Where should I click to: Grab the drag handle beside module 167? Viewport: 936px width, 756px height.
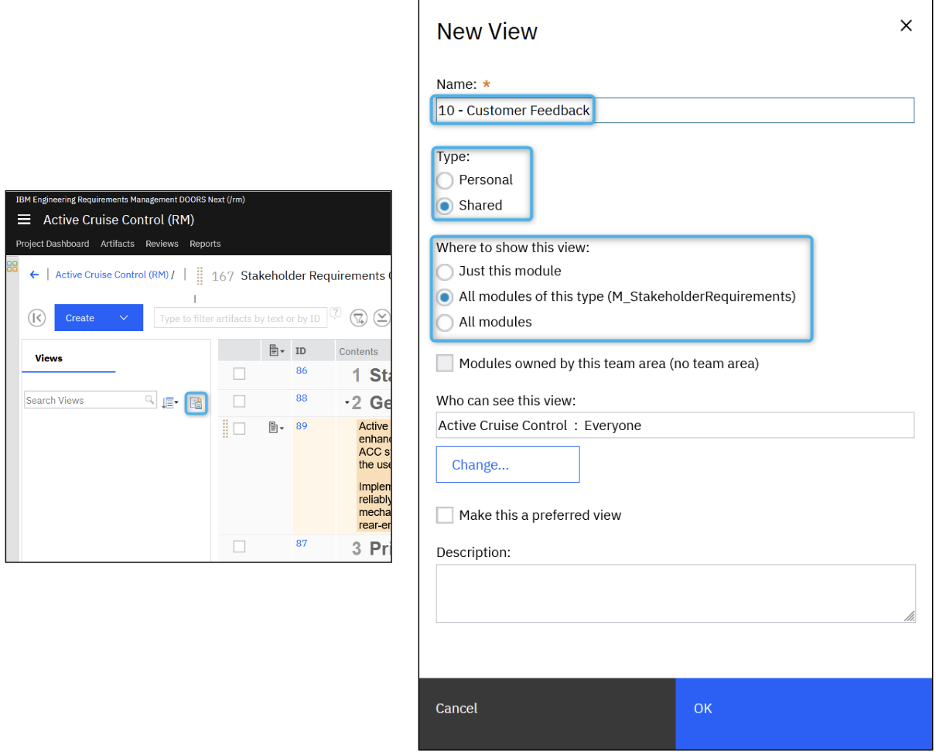tap(200, 276)
